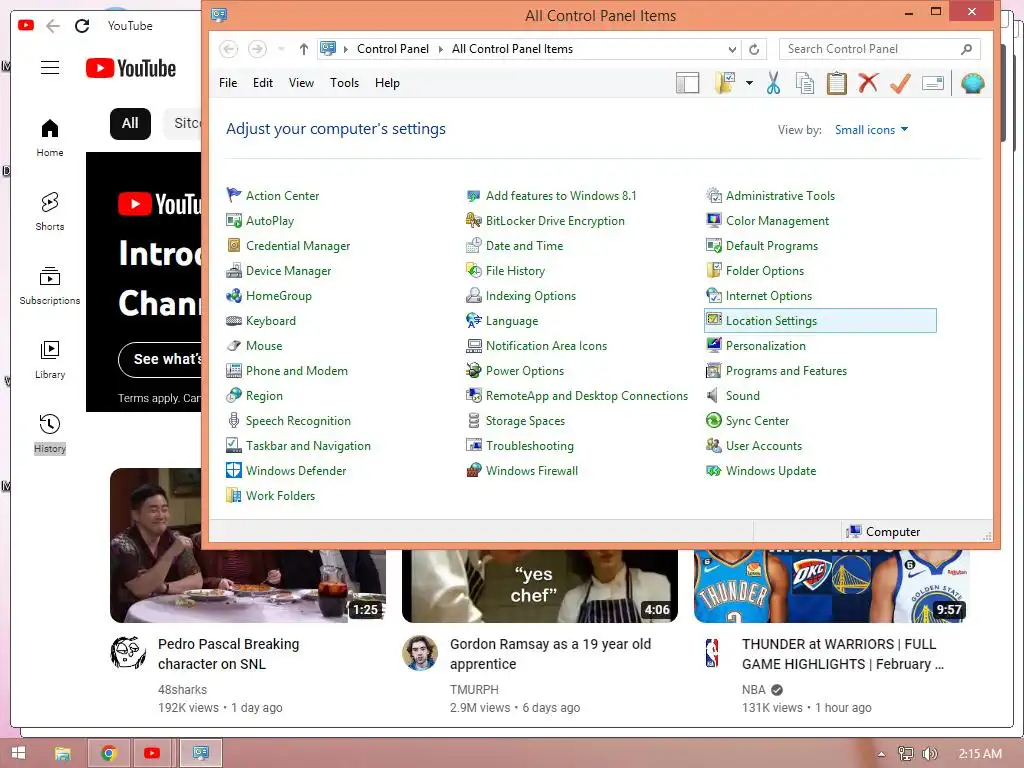The height and width of the screenshot is (768, 1024).
Task: Open Action Center
Action: pos(282,196)
